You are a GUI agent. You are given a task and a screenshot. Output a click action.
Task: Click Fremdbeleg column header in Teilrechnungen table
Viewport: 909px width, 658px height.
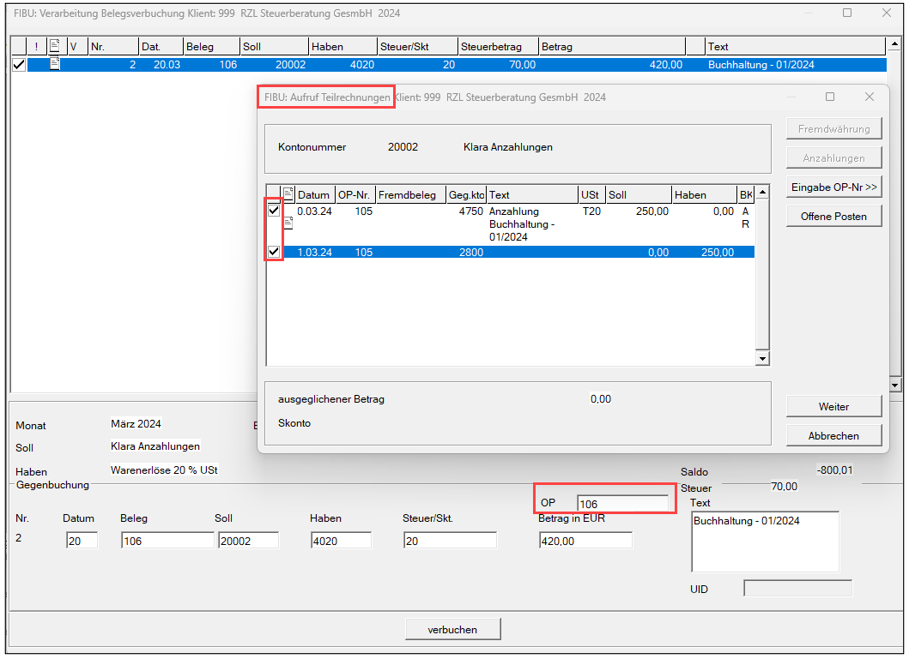(x=410, y=194)
